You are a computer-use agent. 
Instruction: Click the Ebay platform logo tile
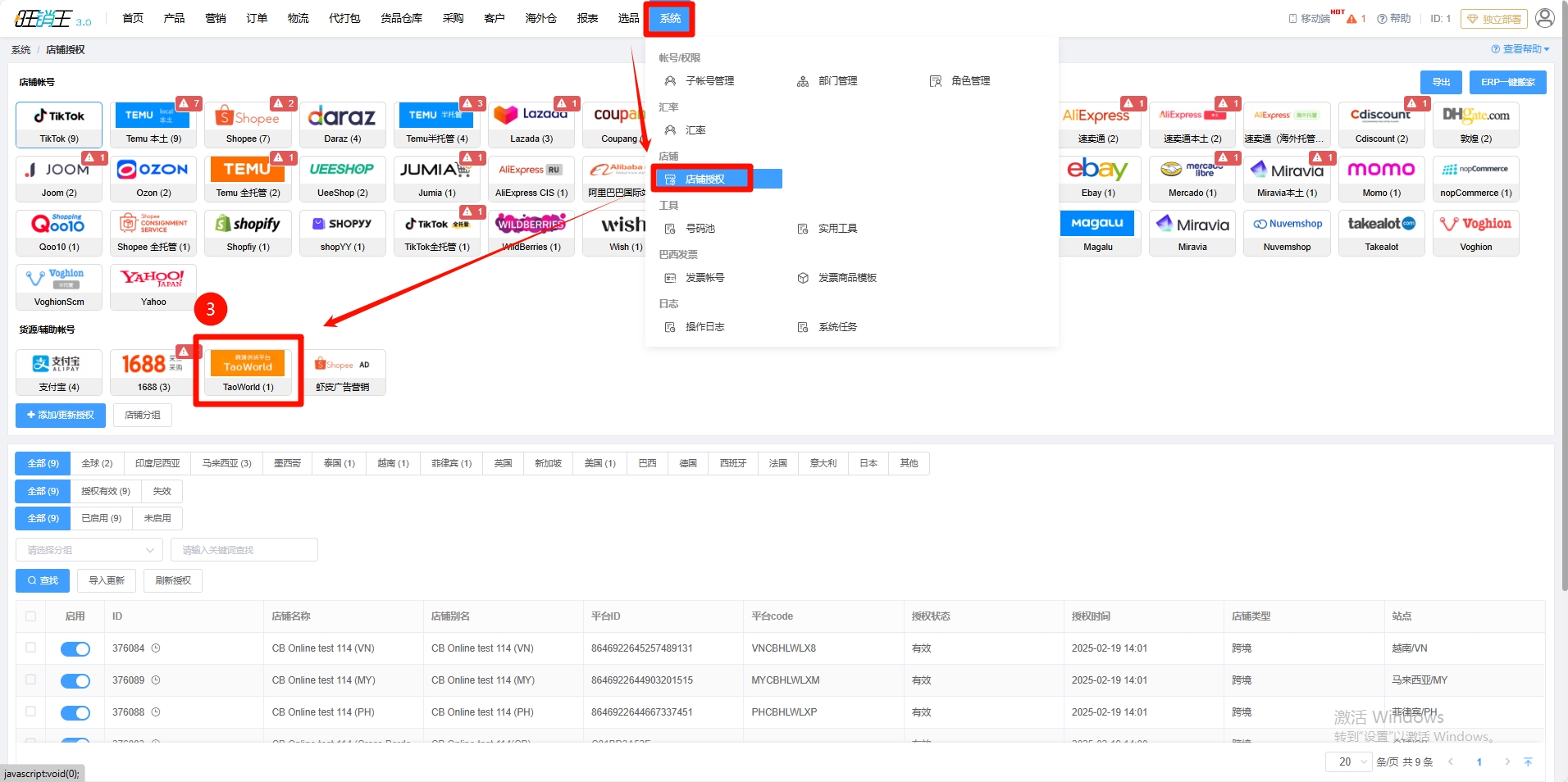[1097, 178]
